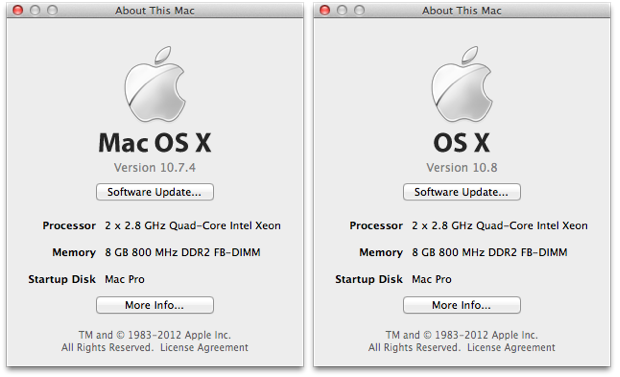Click the large OS X heading in the 10.8 window
The width and height of the screenshot is (620, 377).
click(x=461, y=143)
